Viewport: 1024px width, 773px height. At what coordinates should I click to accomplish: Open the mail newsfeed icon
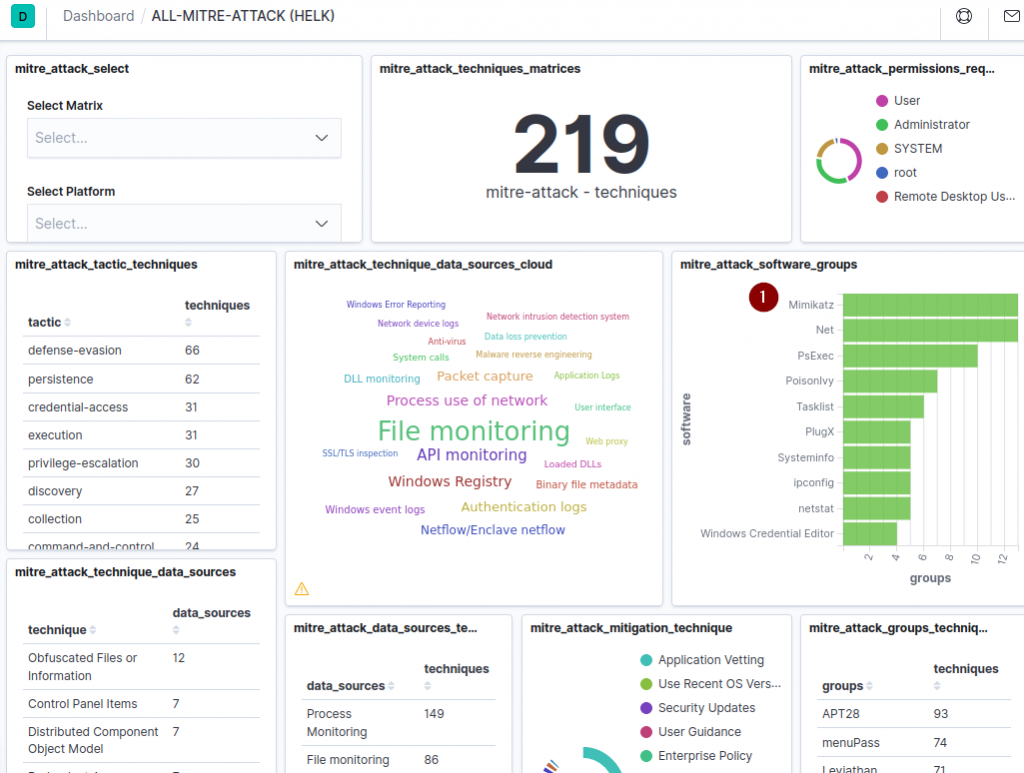pos(1012,16)
